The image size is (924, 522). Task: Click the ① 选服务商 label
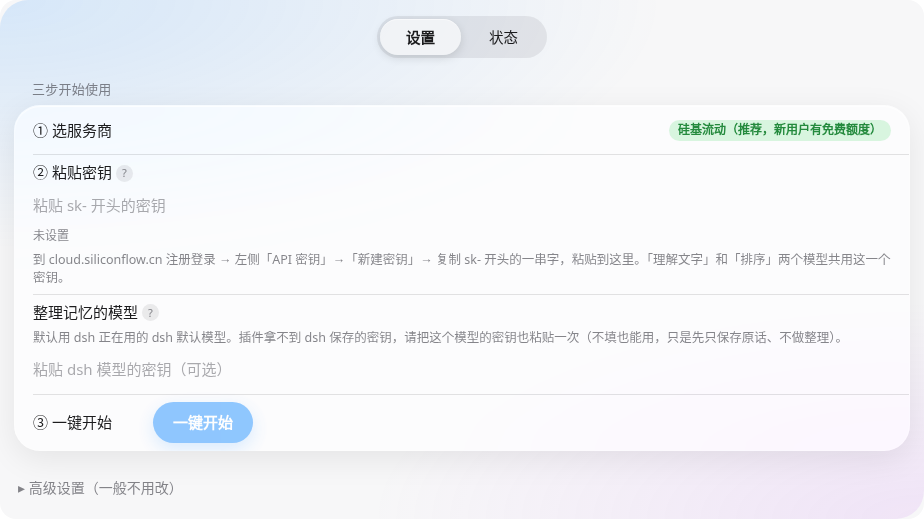[72, 131]
